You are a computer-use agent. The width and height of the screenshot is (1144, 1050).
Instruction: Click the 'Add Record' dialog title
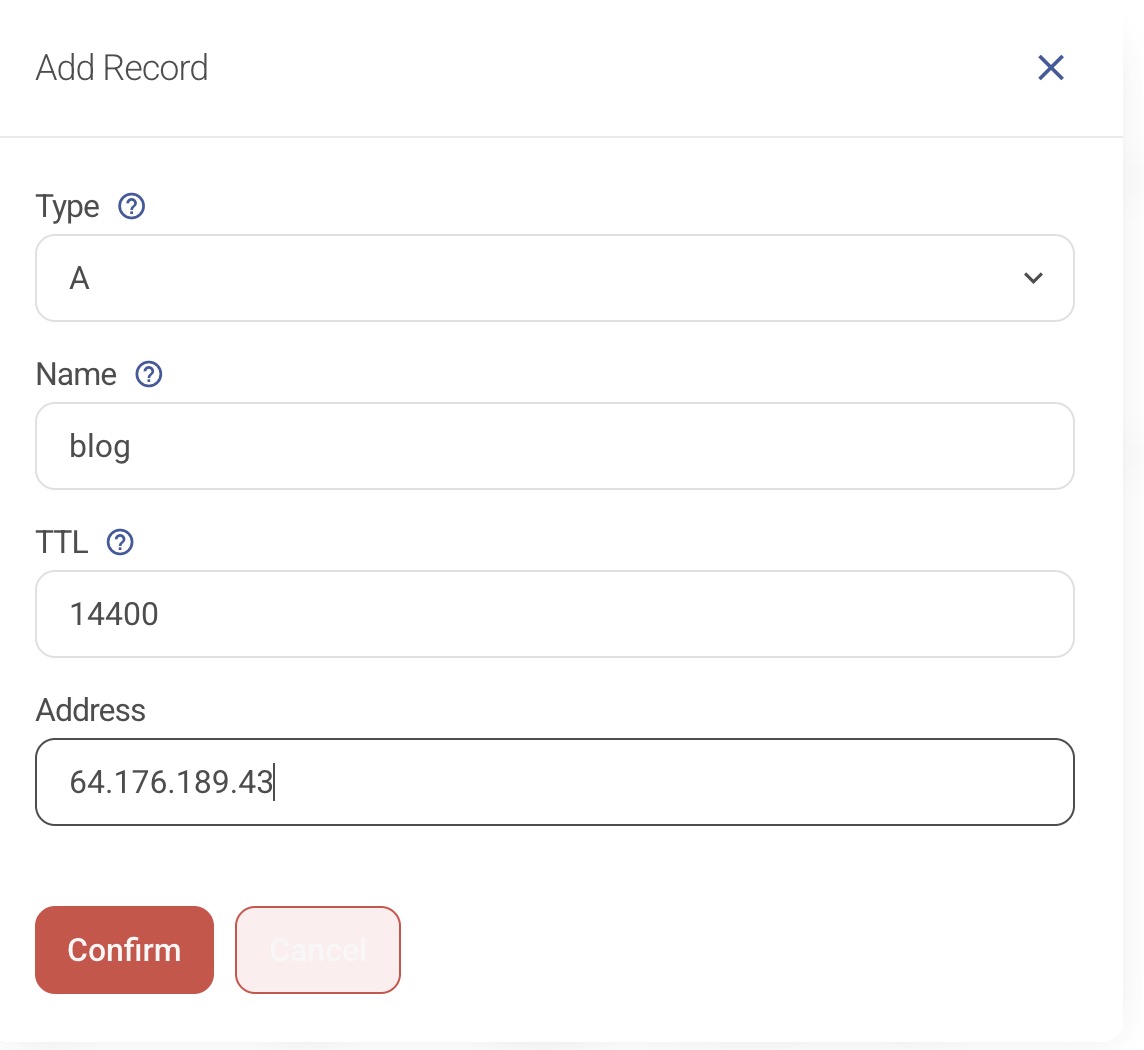tap(122, 68)
